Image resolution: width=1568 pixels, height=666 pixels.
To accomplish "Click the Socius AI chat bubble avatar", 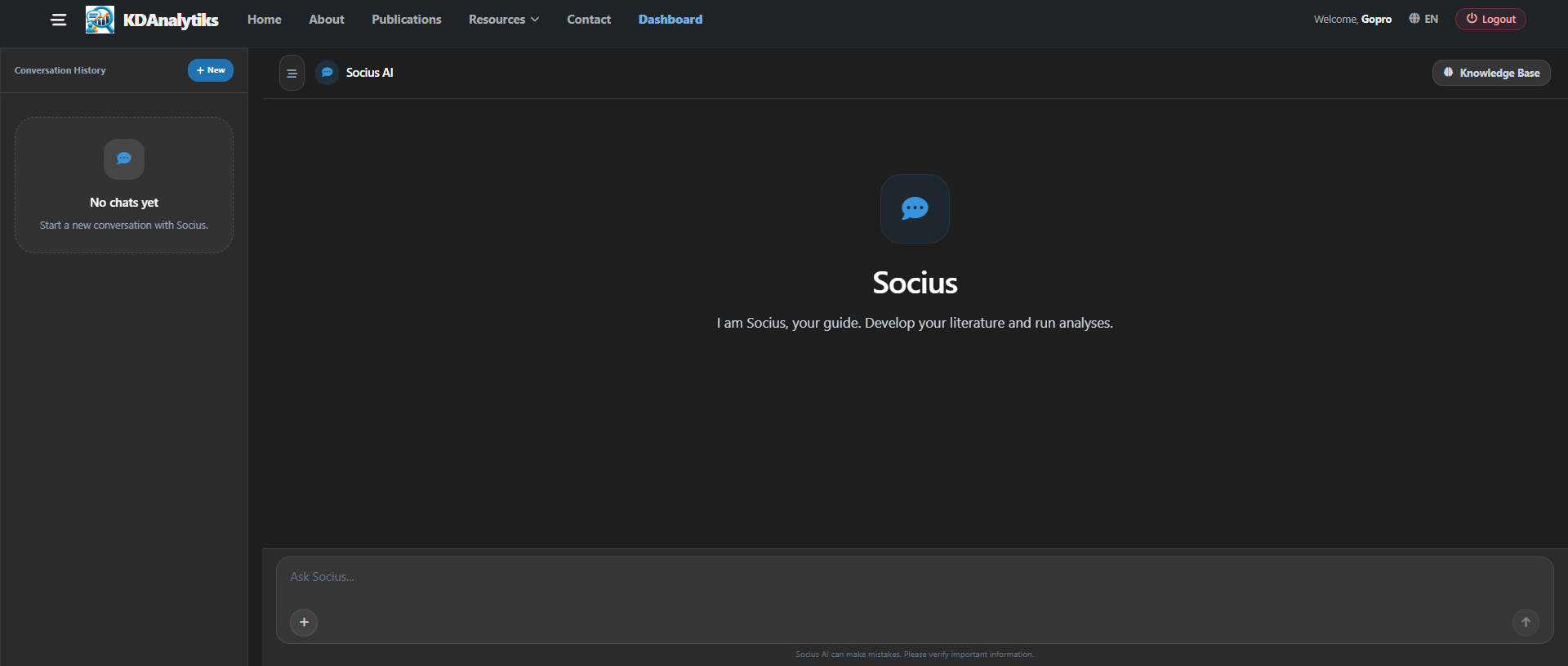I will 327,73.
